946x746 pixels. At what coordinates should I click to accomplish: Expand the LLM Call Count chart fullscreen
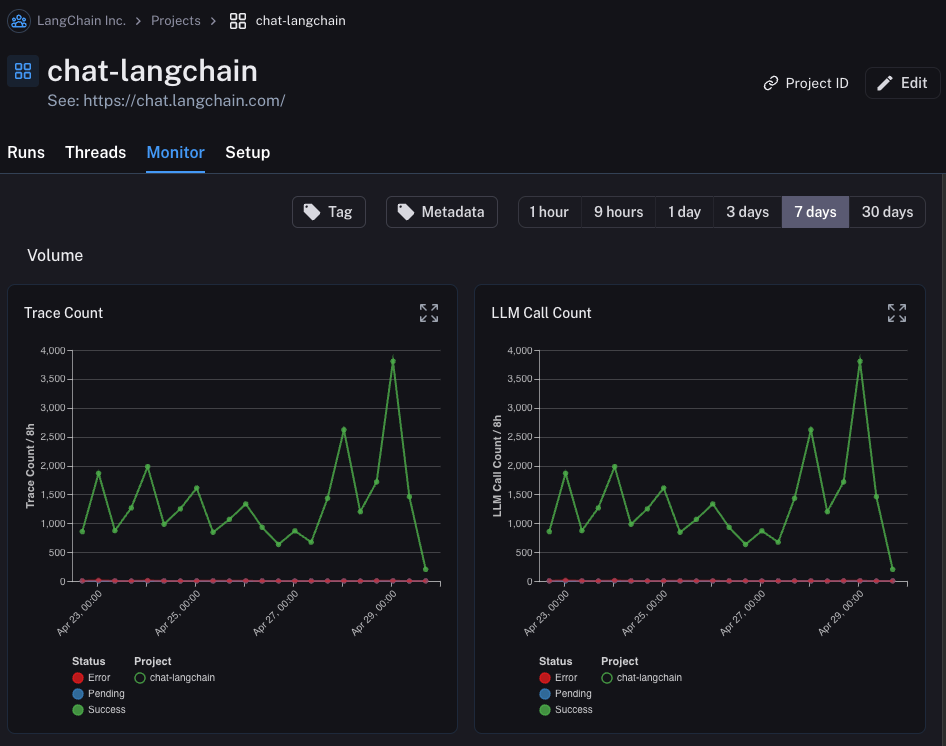coord(897,313)
